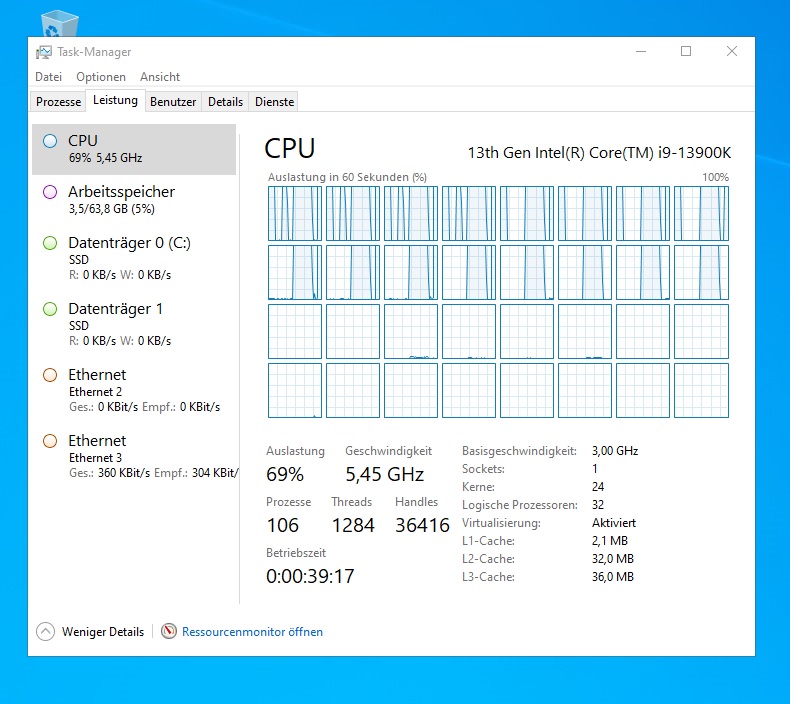Click the last graph in third row

click(701, 332)
